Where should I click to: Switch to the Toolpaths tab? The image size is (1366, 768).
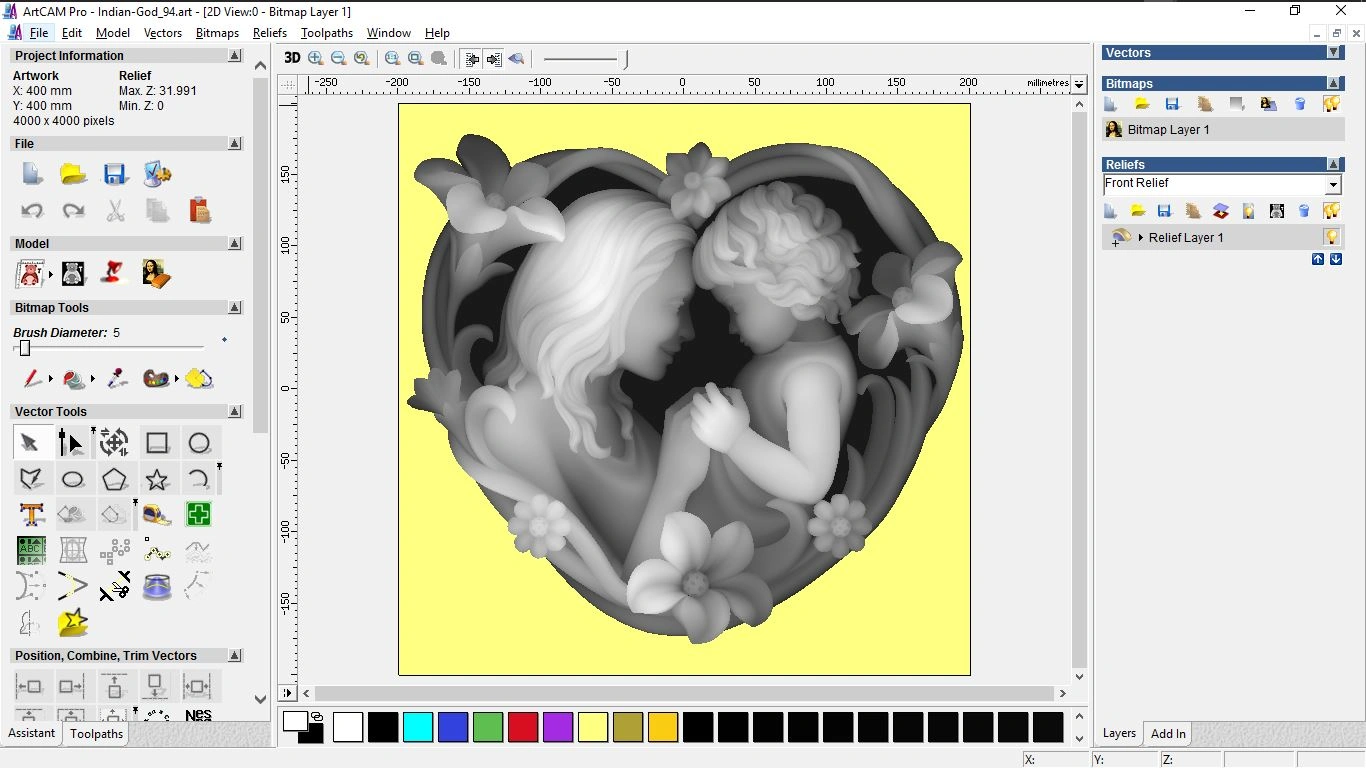click(x=96, y=734)
